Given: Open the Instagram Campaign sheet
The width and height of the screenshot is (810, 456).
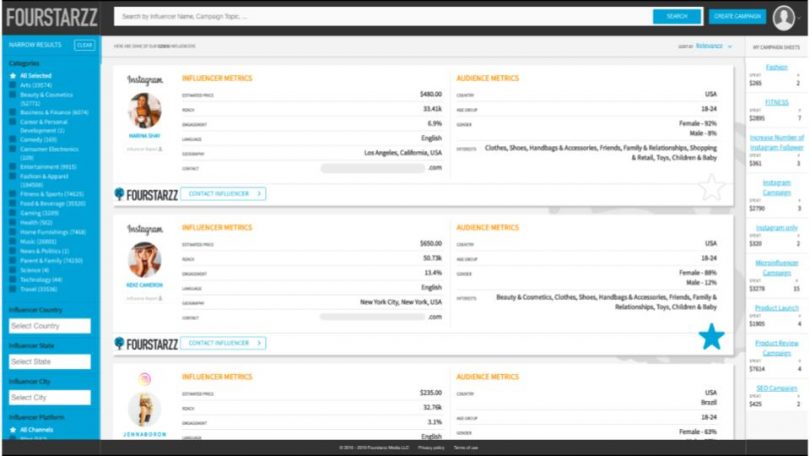Looking at the screenshot, I should click(x=776, y=187).
